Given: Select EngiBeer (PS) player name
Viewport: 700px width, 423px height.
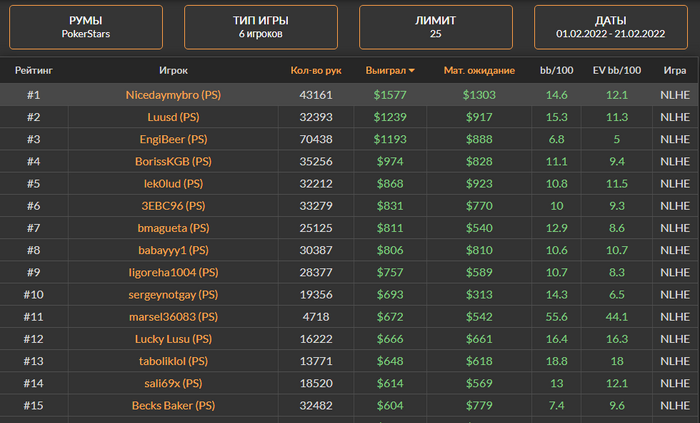Looking at the screenshot, I should pyautogui.click(x=174, y=139).
